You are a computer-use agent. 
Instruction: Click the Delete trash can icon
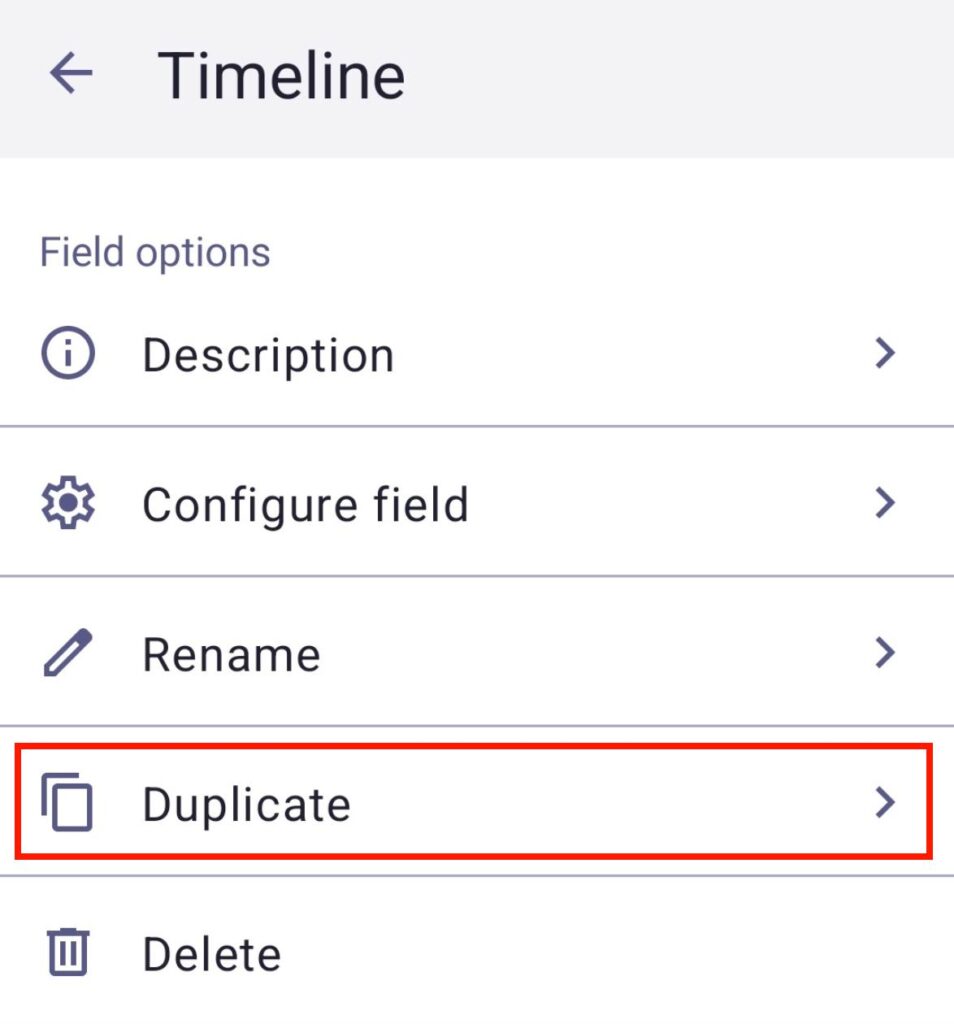click(68, 952)
